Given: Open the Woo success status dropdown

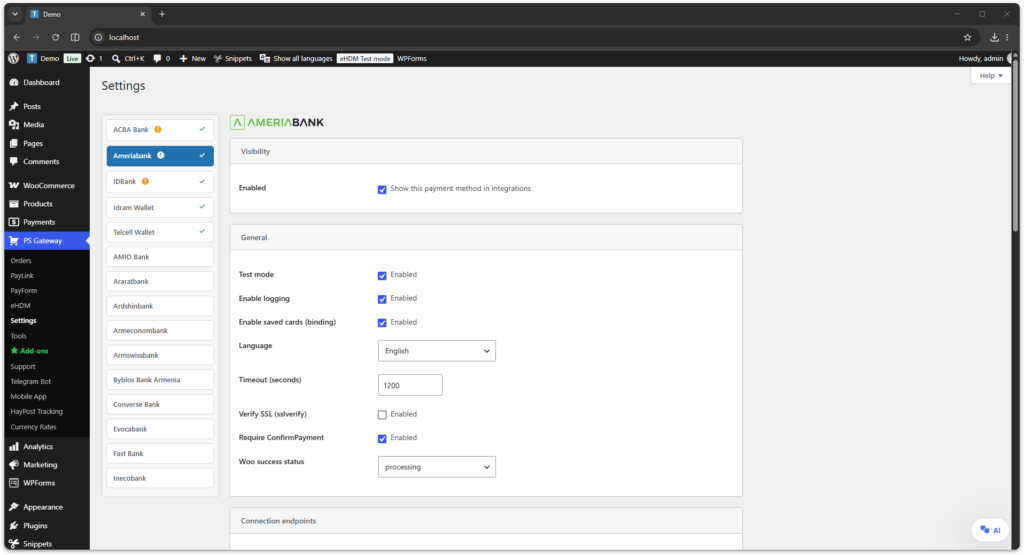Looking at the screenshot, I should point(436,467).
